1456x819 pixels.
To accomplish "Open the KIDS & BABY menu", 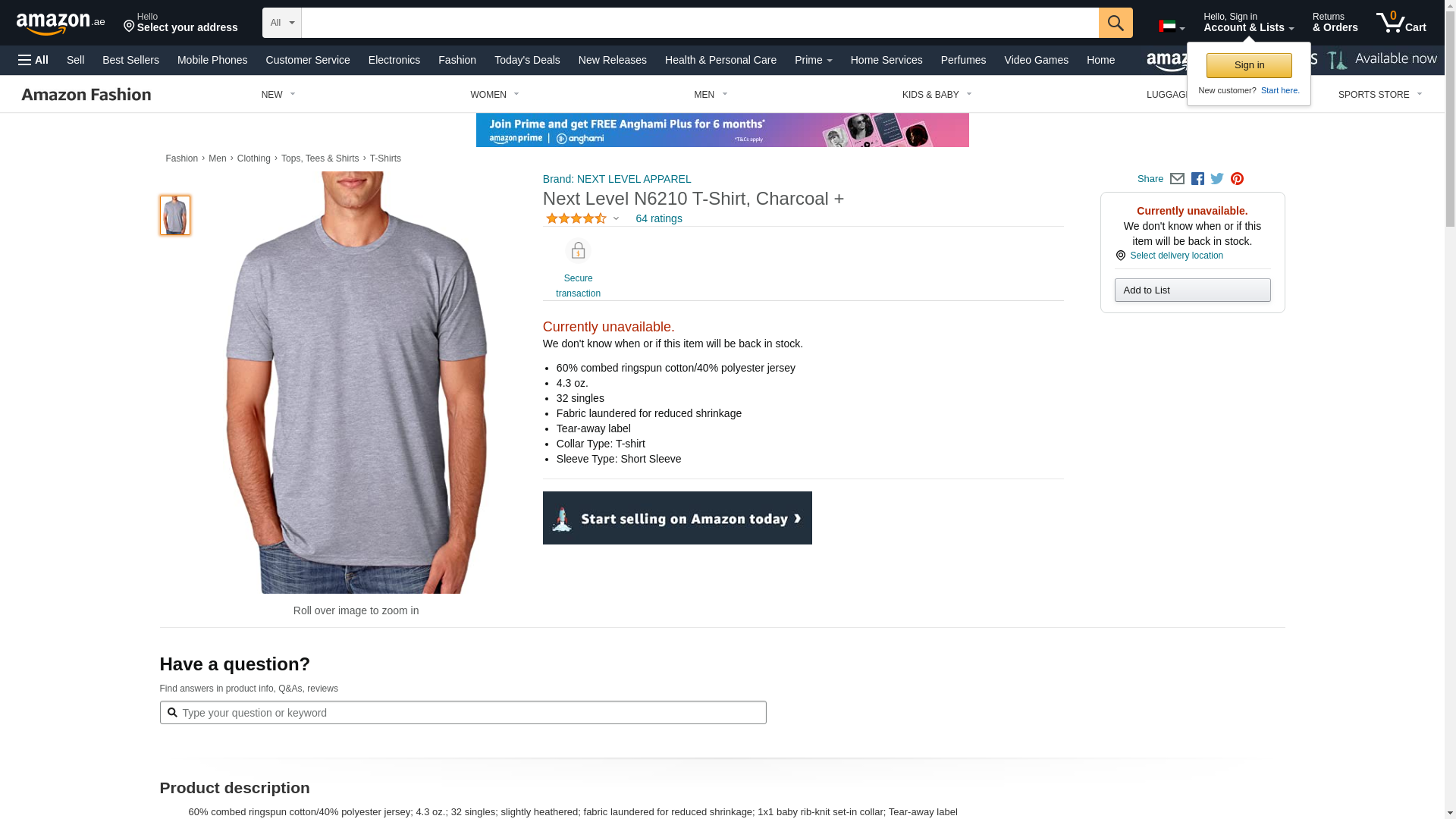I will 937,95.
